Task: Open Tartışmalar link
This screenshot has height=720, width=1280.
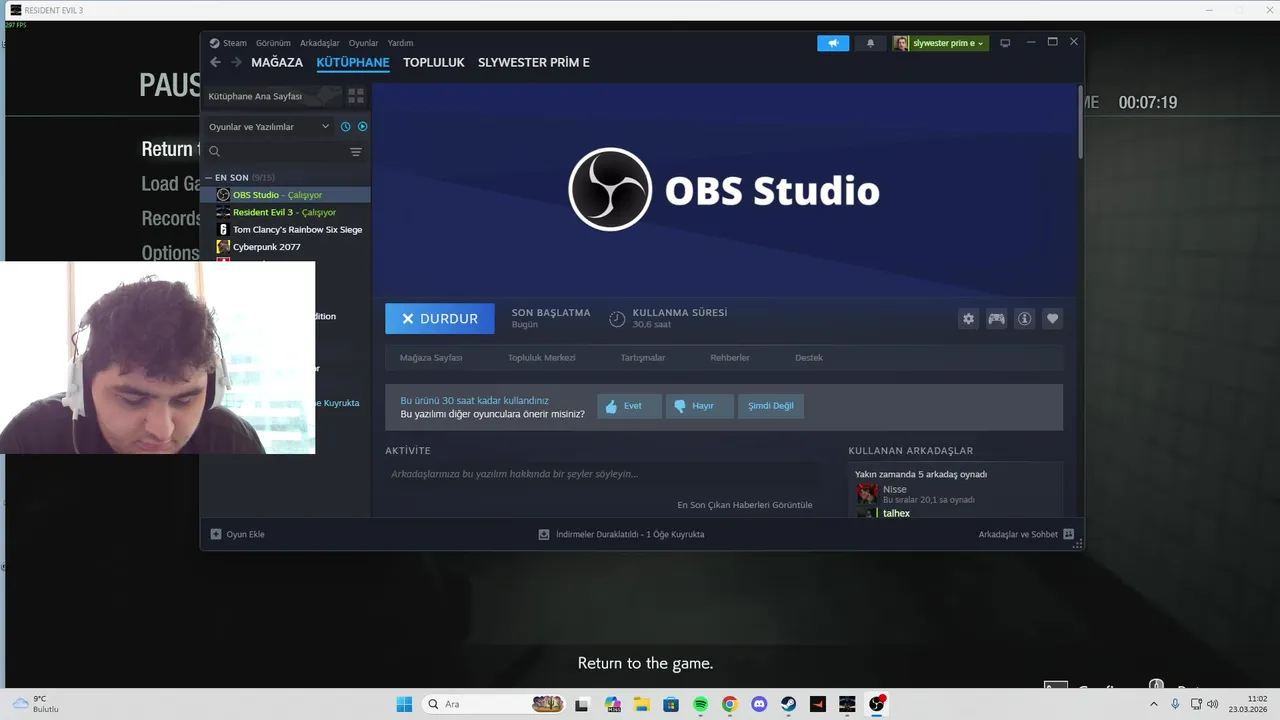Action: point(642,357)
